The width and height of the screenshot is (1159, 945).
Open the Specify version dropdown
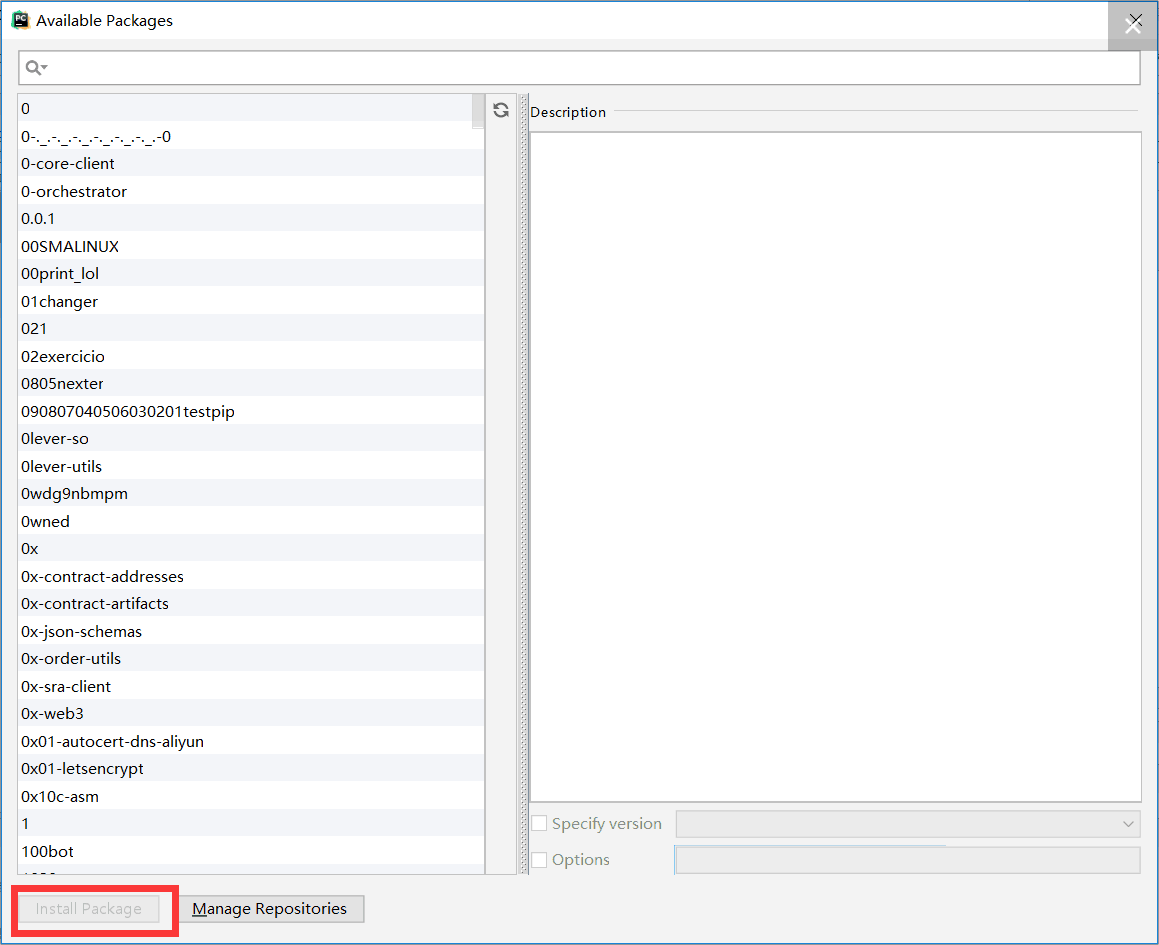(x=908, y=824)
